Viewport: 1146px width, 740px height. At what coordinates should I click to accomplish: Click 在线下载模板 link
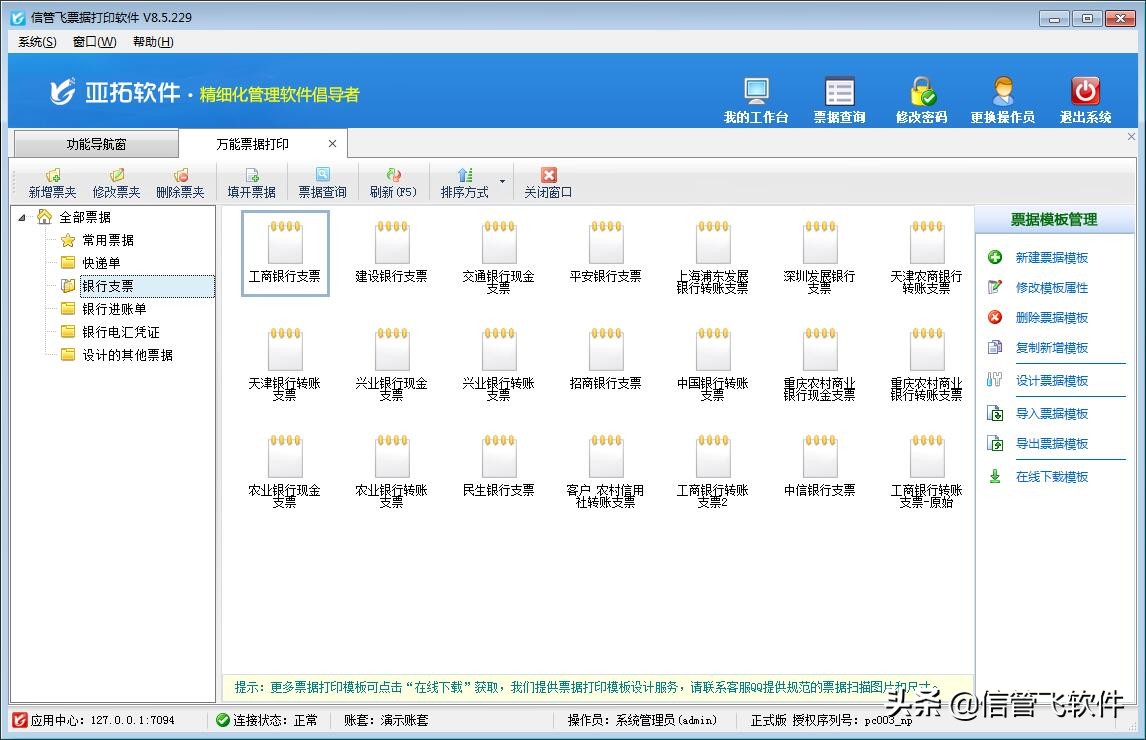[x=1052, y=477]
